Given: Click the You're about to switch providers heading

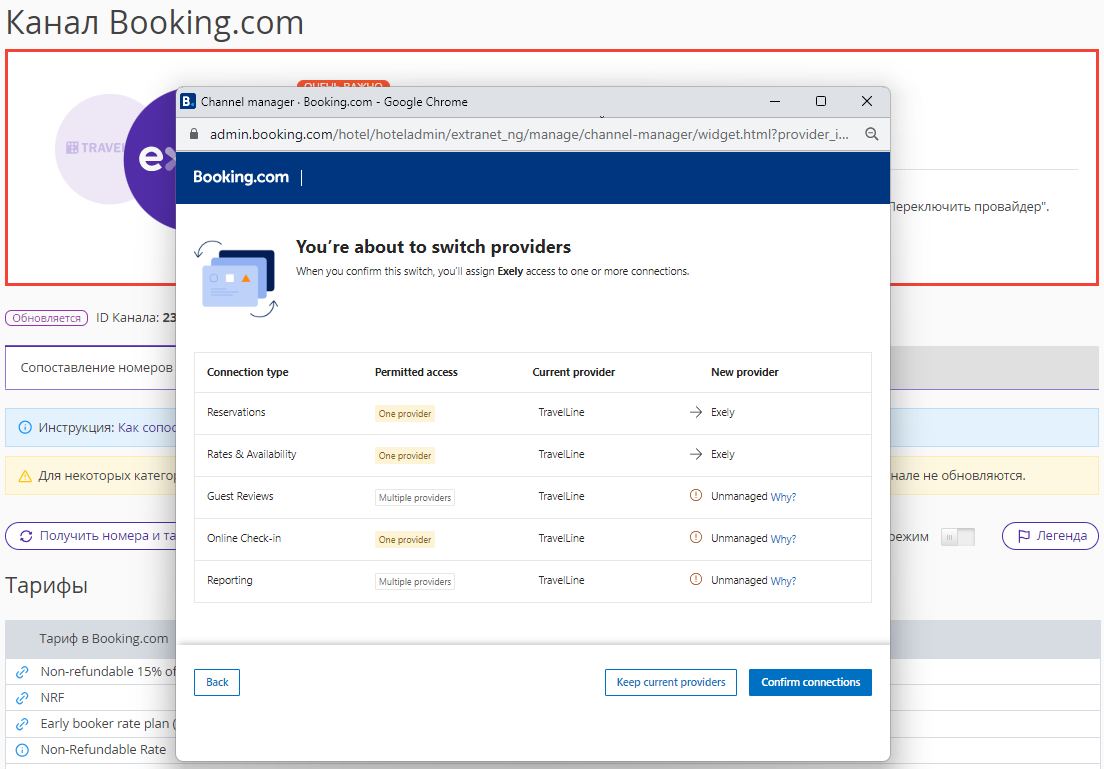Looking at the screenshot, I should 433,246.
